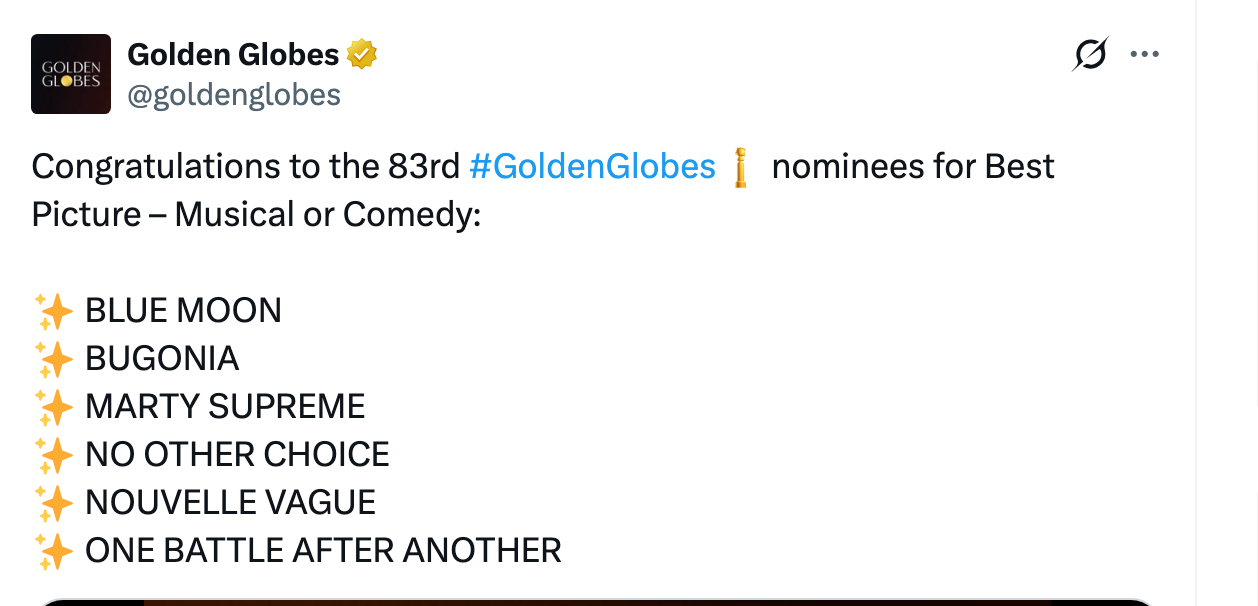The height and width of the screenshot is (606, 1258).
Task: Click the ONE BATTLE AFTER ANOTHER text
Action: [x=323, y=551]
